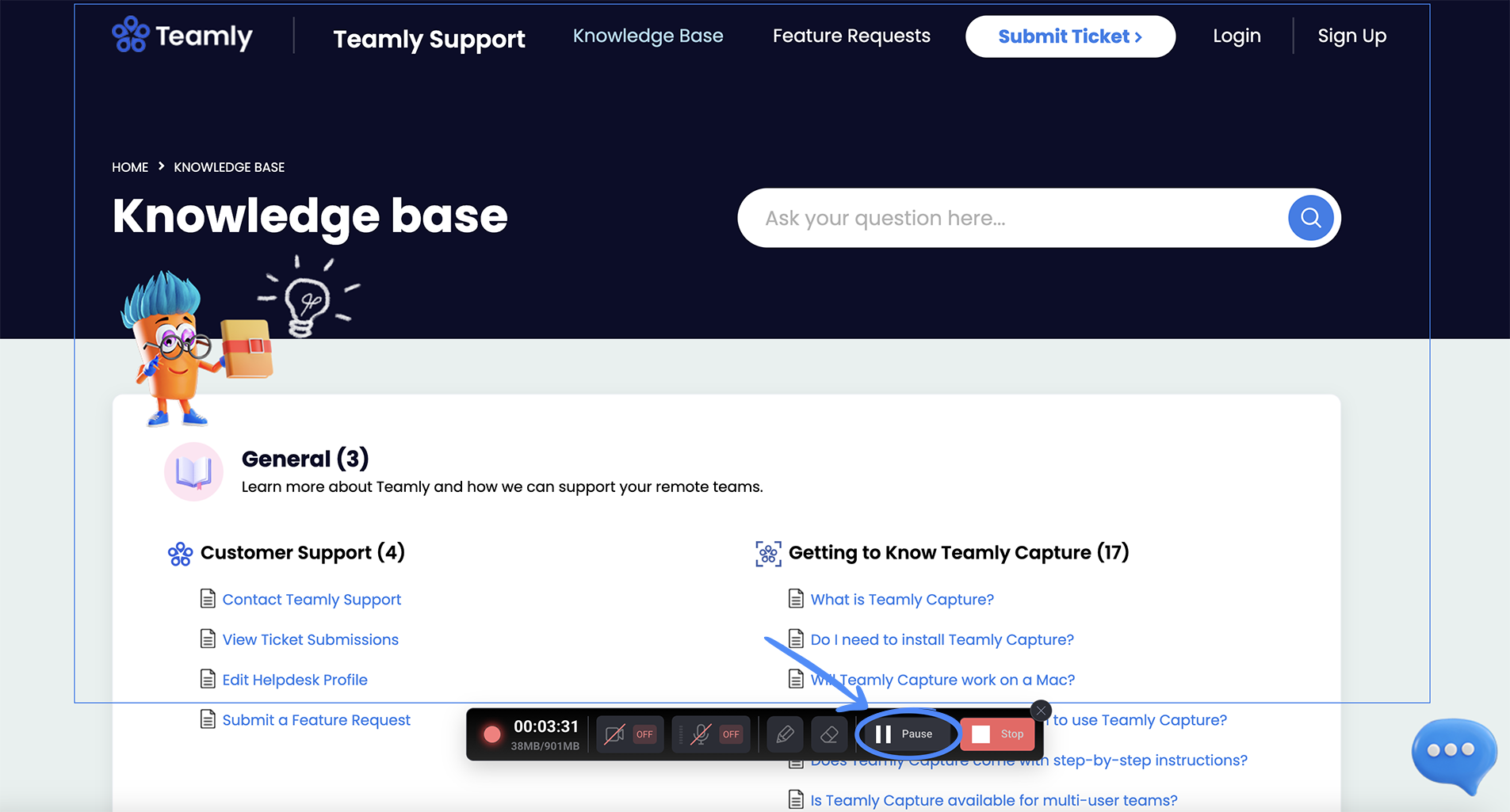This screenshot has height=812, width=1510.
Task: Open Getting to Know Teamly Capture category
Action: tap(958, 552)
